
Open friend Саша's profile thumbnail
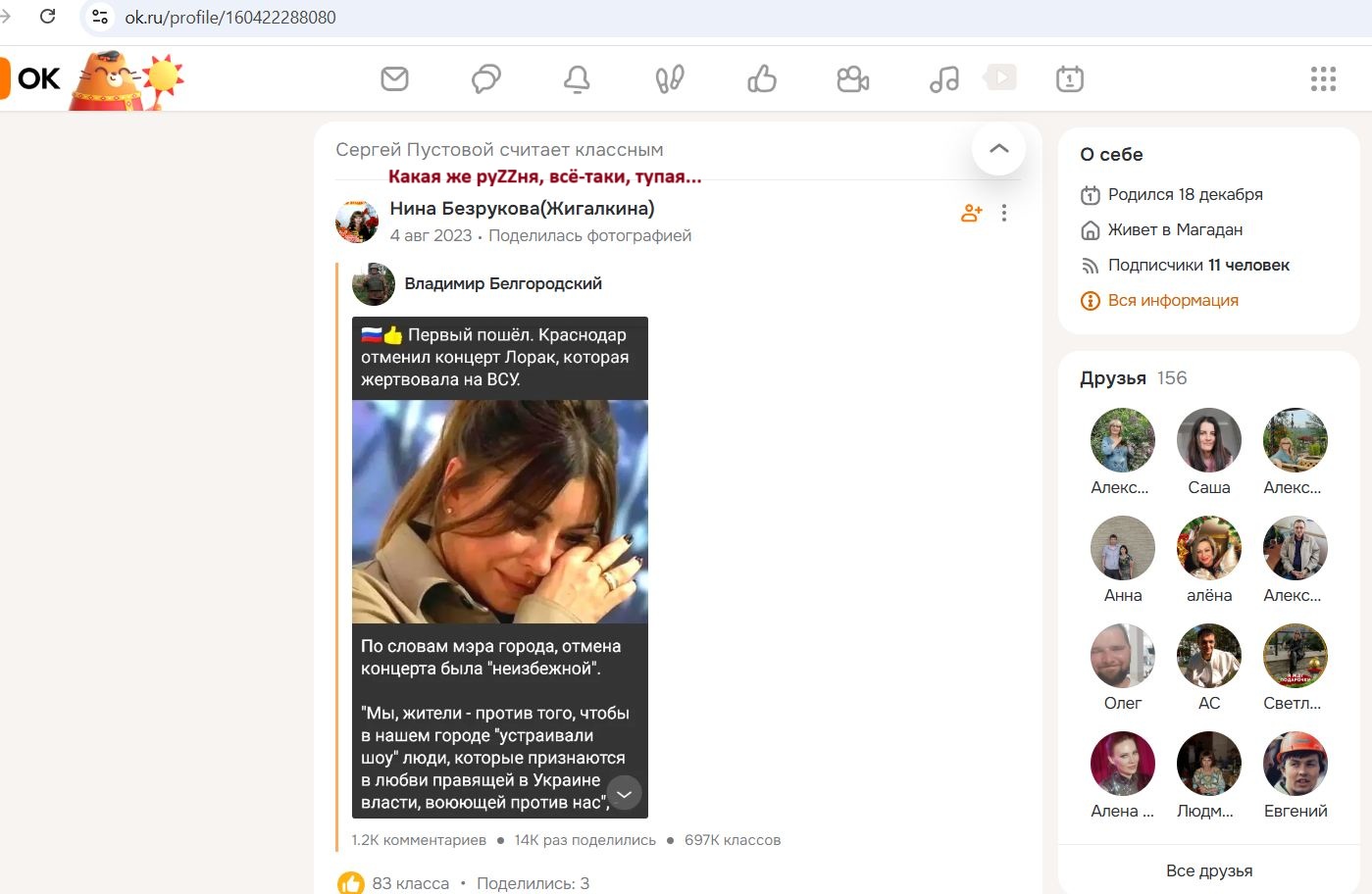point(1208,440)
